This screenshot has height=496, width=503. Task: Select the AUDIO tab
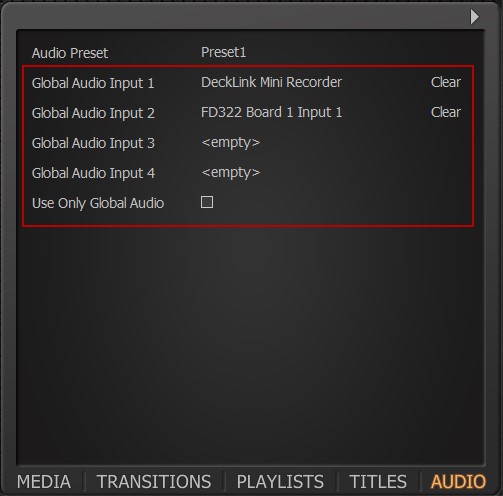(458, 482)
